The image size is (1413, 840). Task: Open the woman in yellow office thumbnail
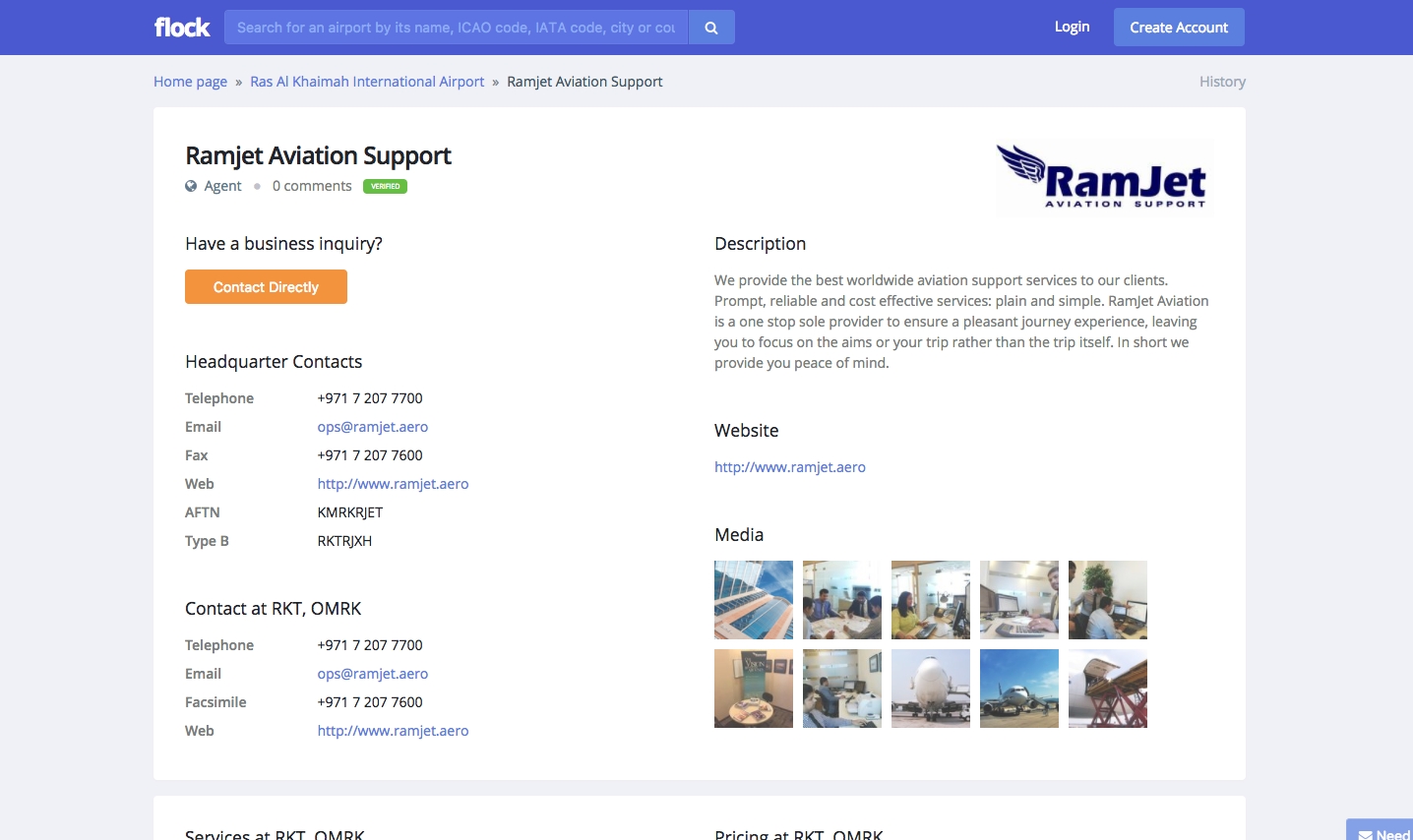coord(931,600)
